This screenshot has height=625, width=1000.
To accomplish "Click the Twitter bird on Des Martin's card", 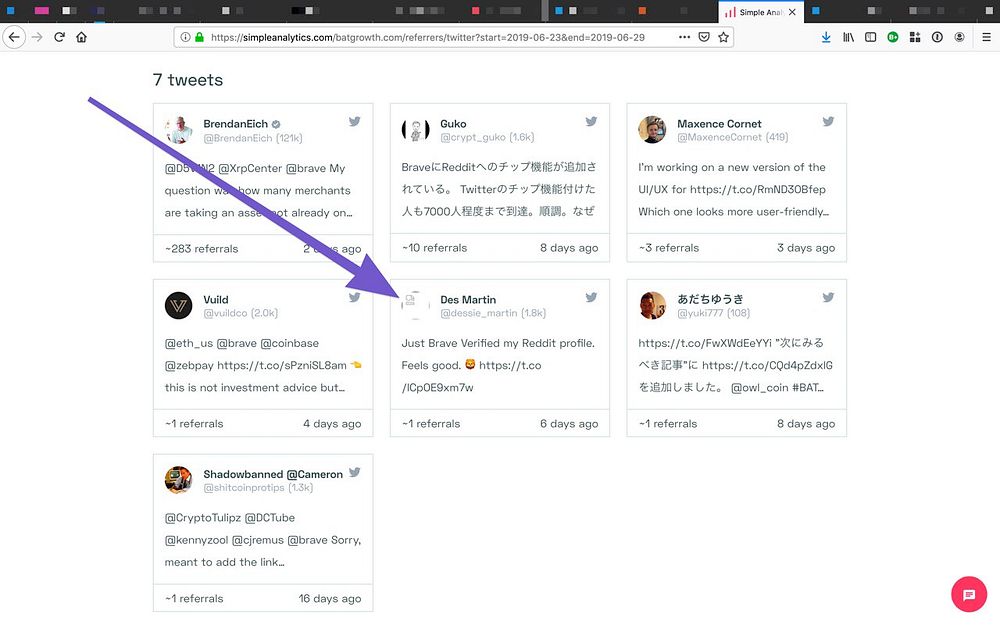I will coord(591,297).
